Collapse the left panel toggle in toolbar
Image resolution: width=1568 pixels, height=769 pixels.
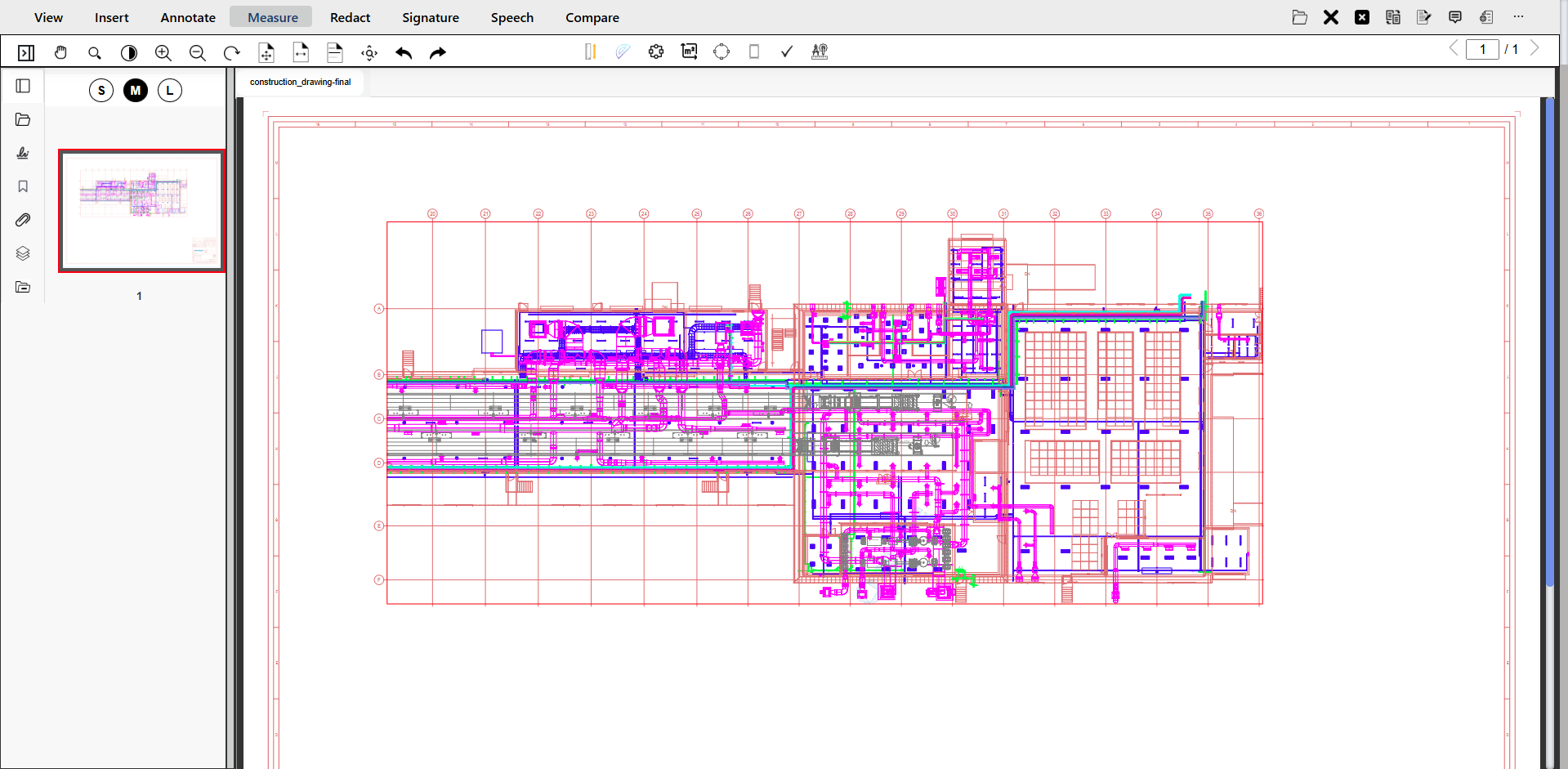pos(26,52)
